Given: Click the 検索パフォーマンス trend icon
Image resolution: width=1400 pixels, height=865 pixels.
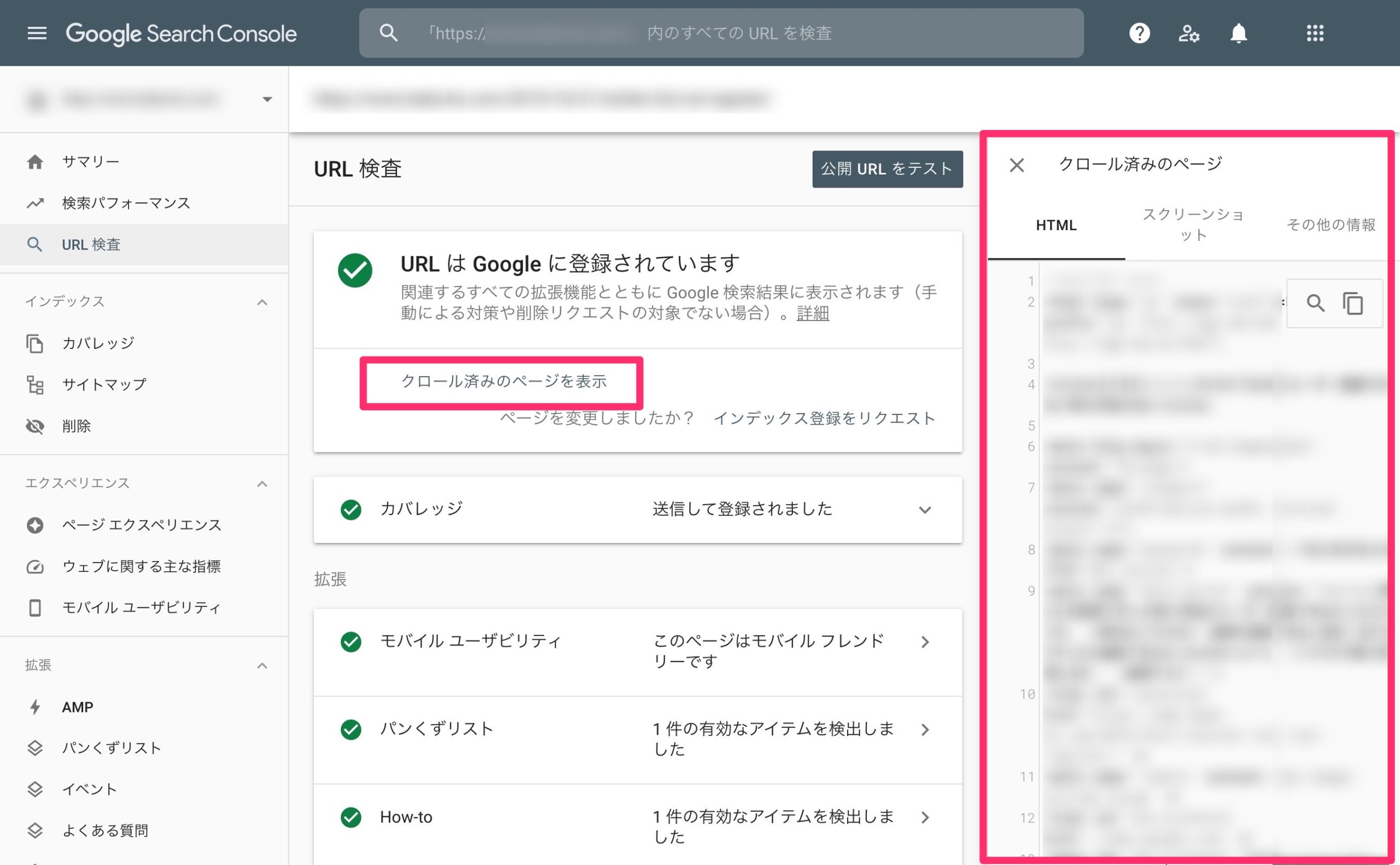Looking at the screenshot, I should (35, 203).
